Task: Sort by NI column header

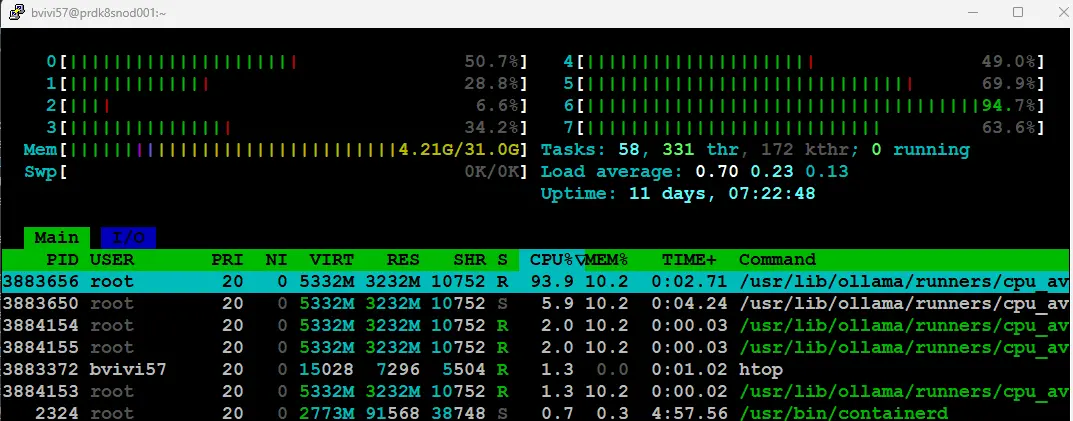Action: click(276, 259)
